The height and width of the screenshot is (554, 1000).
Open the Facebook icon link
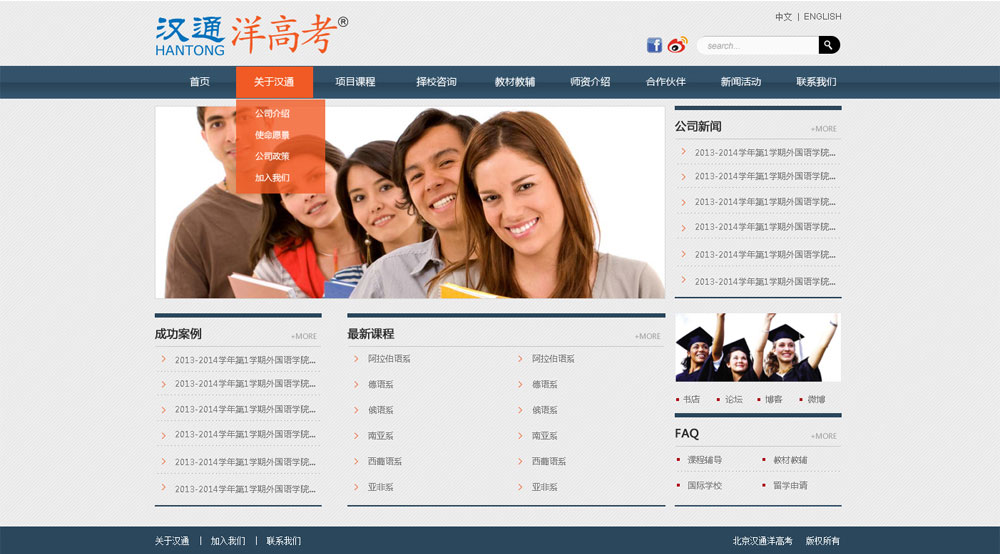tap(654, 45)
